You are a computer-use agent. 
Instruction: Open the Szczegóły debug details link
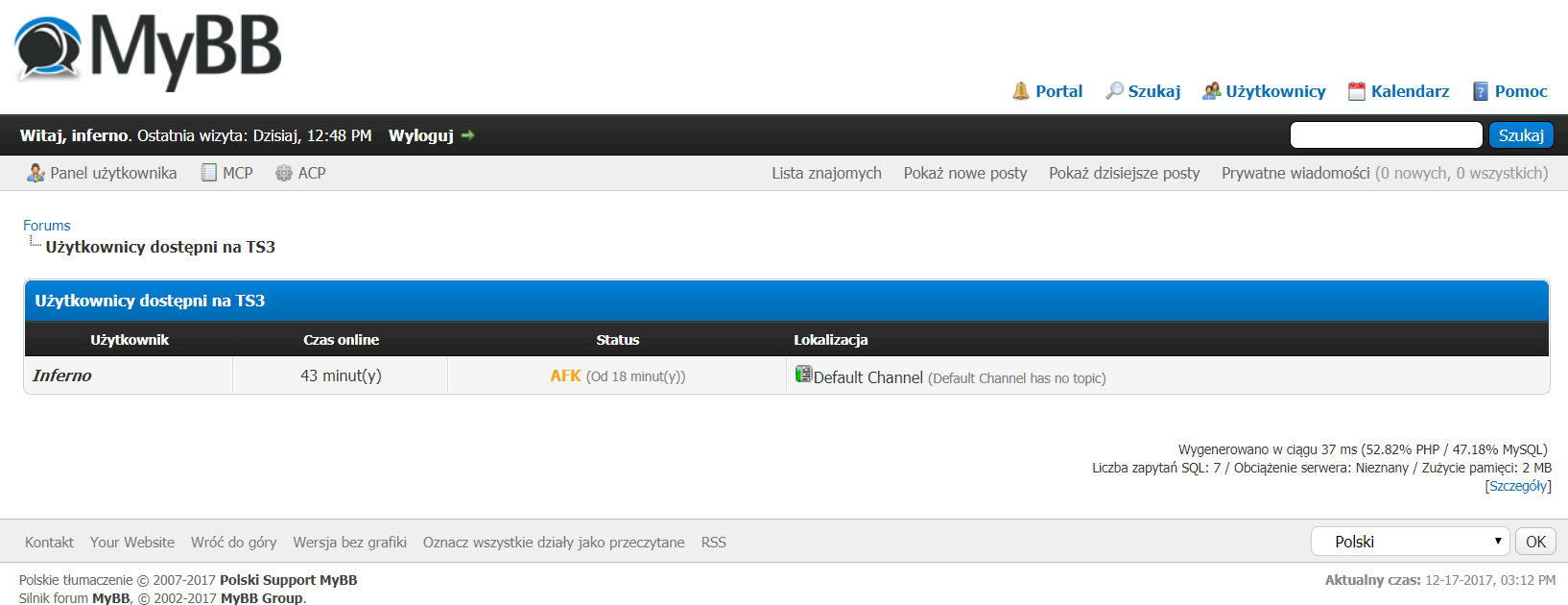pyautogui.click(x=1518, y=486)
